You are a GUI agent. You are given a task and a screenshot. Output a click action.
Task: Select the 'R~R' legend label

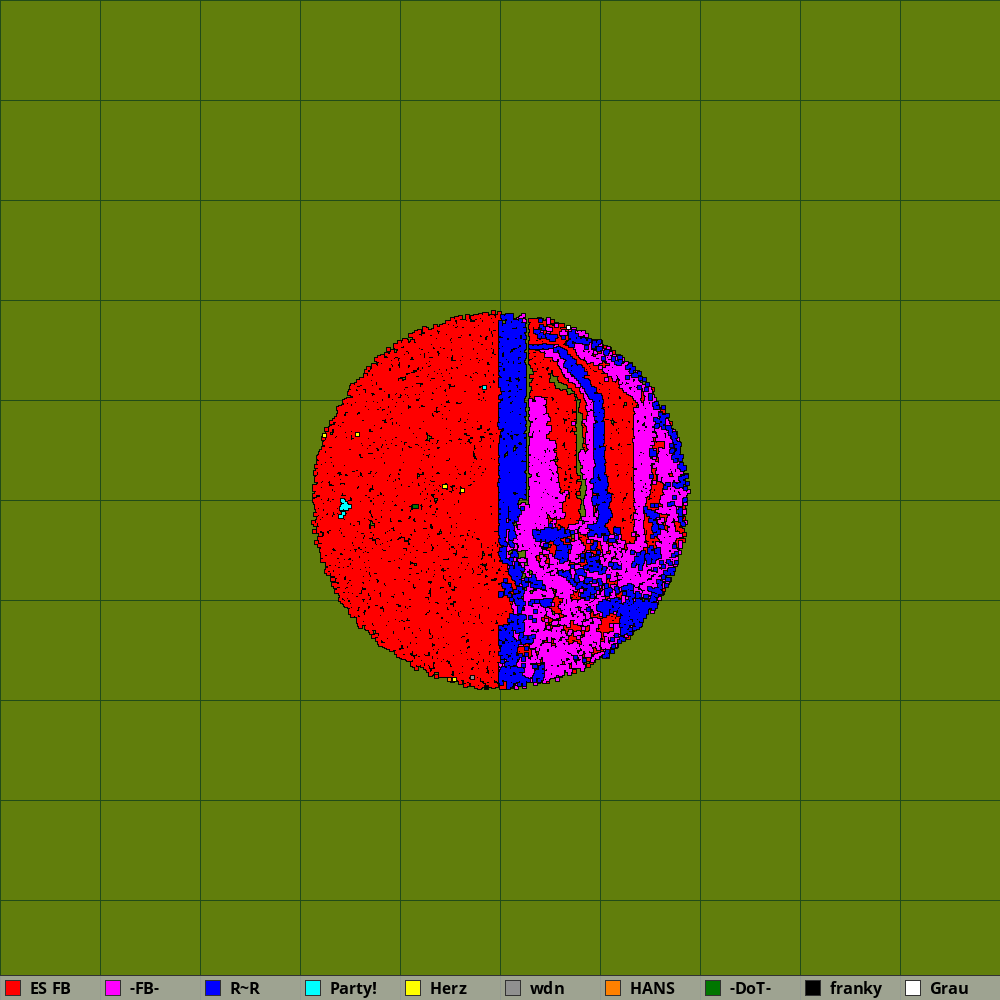(x=245, y=989)
